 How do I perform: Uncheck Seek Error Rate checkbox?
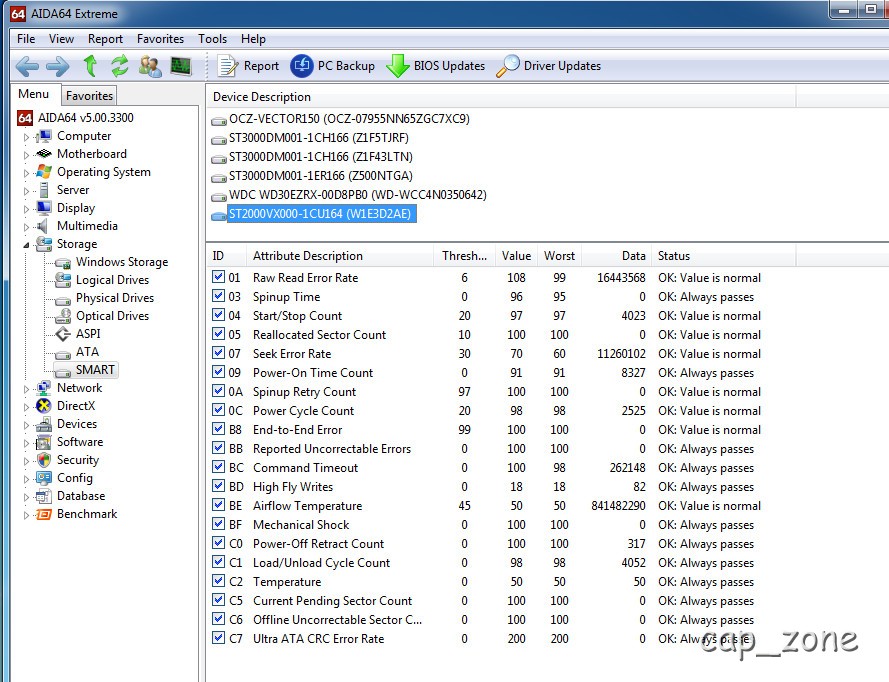point(218,353)
